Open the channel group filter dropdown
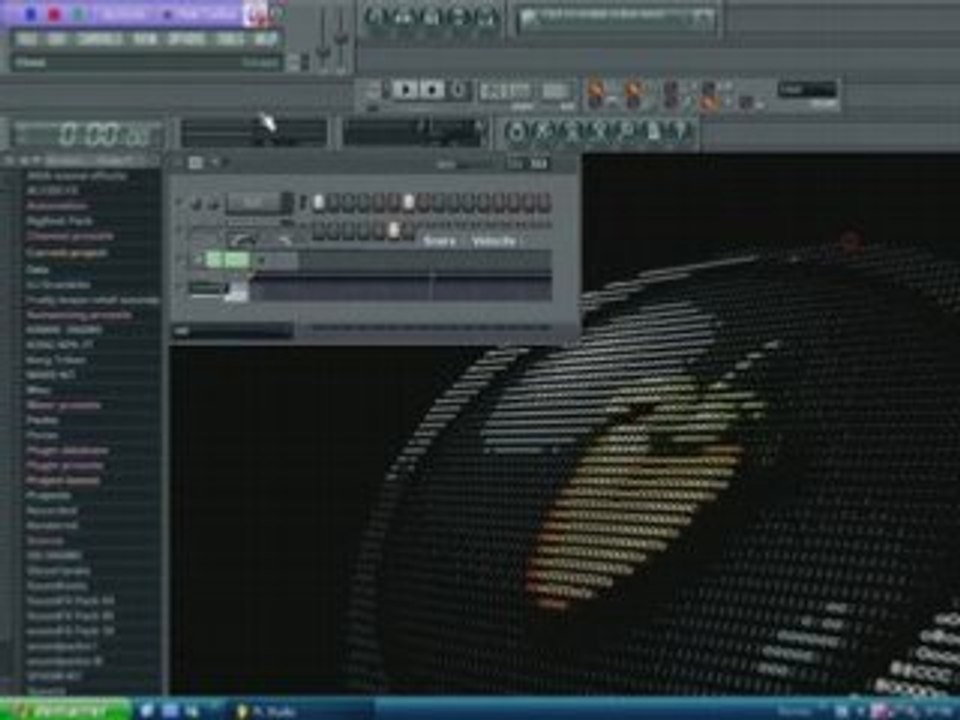The width and height of the screenshot is (960, 720). point(233,331)
